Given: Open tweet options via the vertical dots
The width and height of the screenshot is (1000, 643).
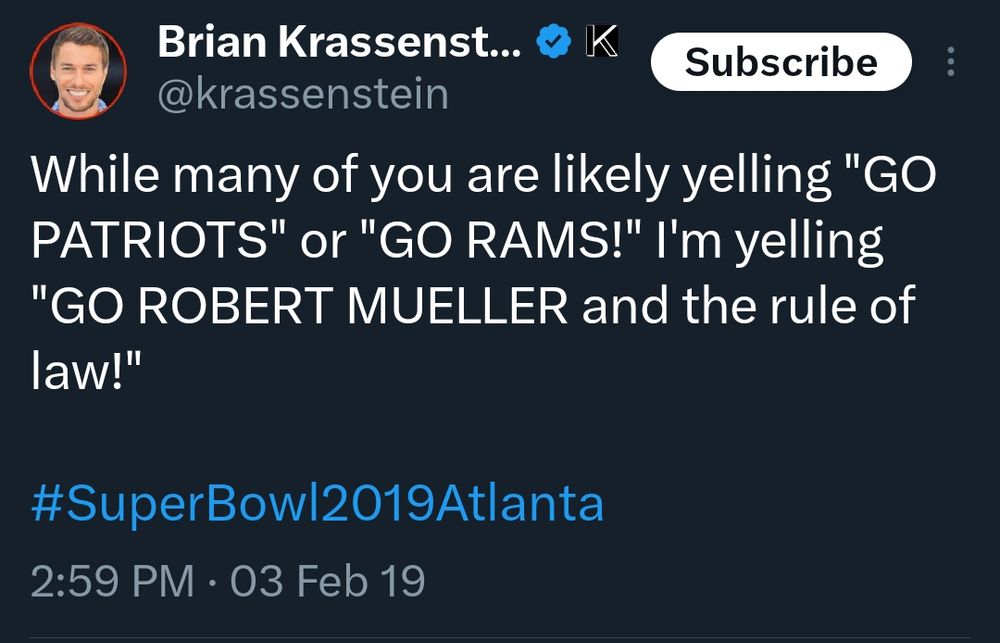Looking at the screenshot, I should pyautogui.click(x=950, y=62).
